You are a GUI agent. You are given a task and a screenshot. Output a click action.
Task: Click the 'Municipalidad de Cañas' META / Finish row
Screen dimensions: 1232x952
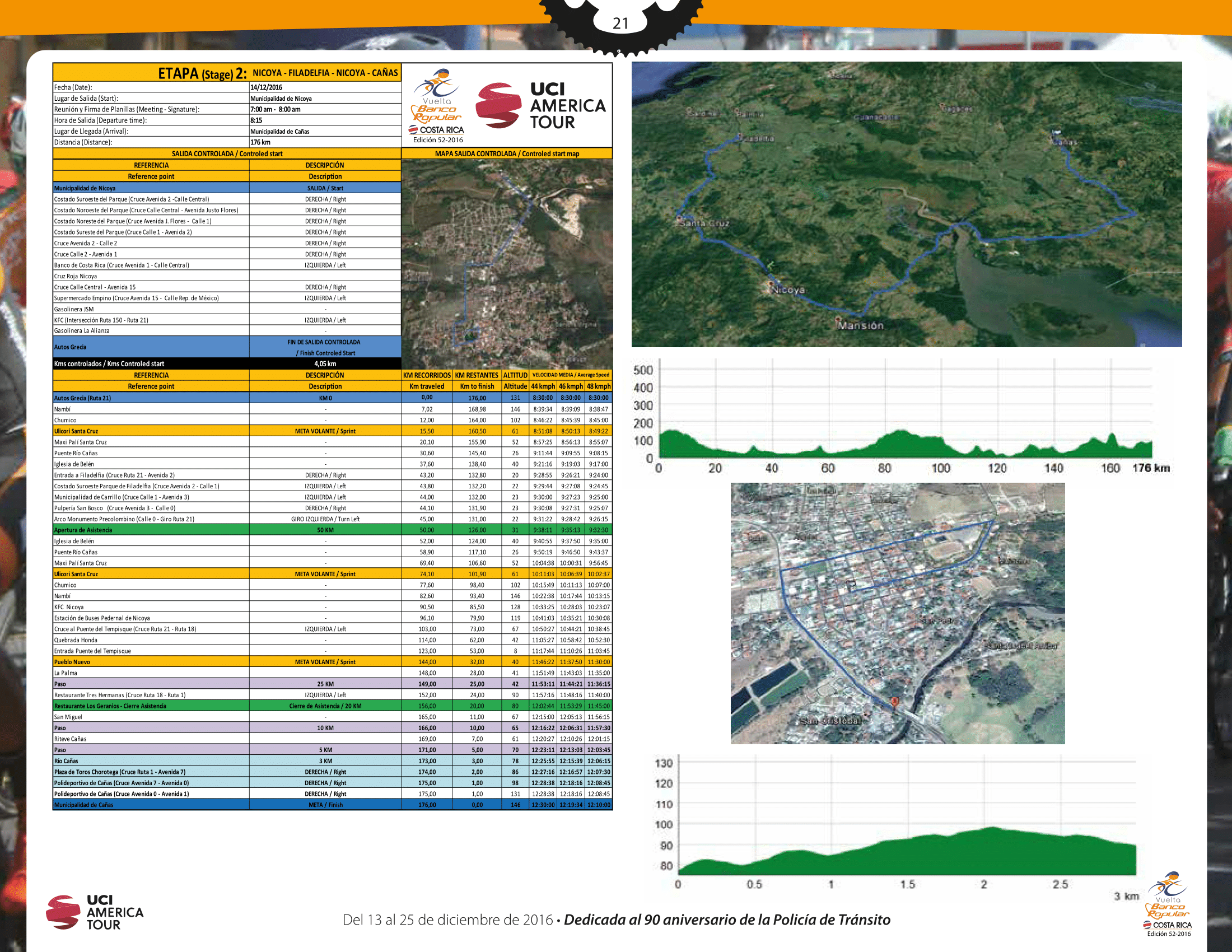333,805
